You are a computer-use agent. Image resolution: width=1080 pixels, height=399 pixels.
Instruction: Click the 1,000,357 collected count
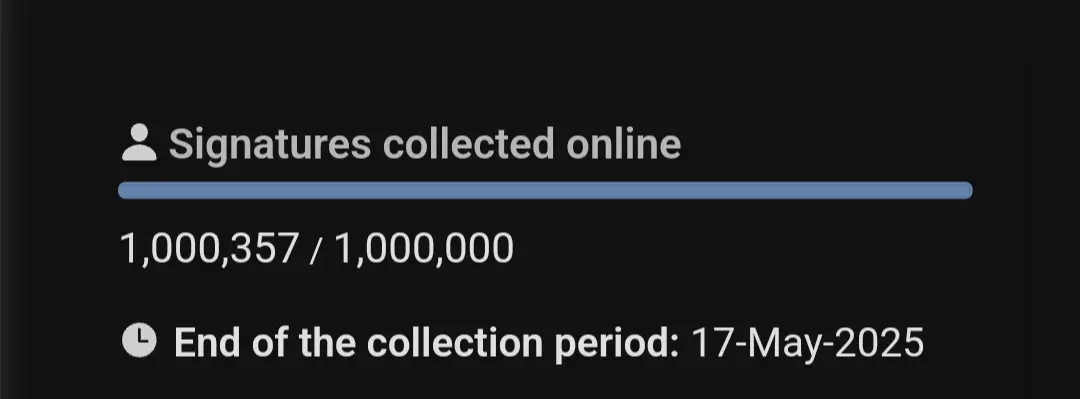(209, 249)
